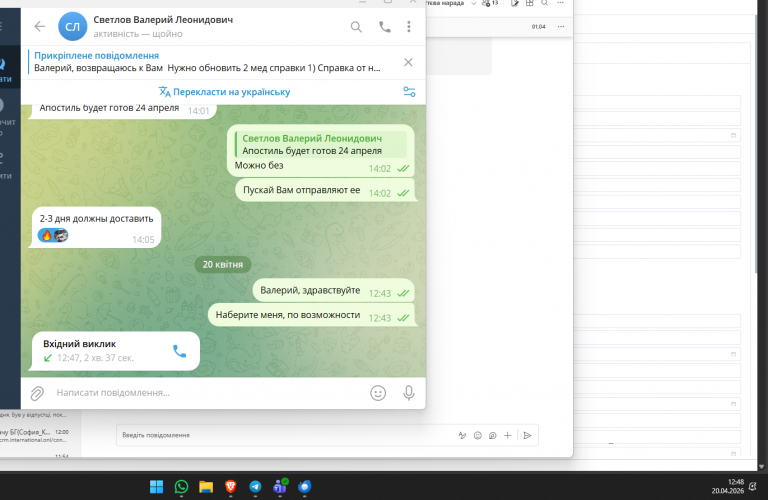Screen dimensions: 768x500
Task: Open Teams participants count 13
Action: [x=490, y=3]
